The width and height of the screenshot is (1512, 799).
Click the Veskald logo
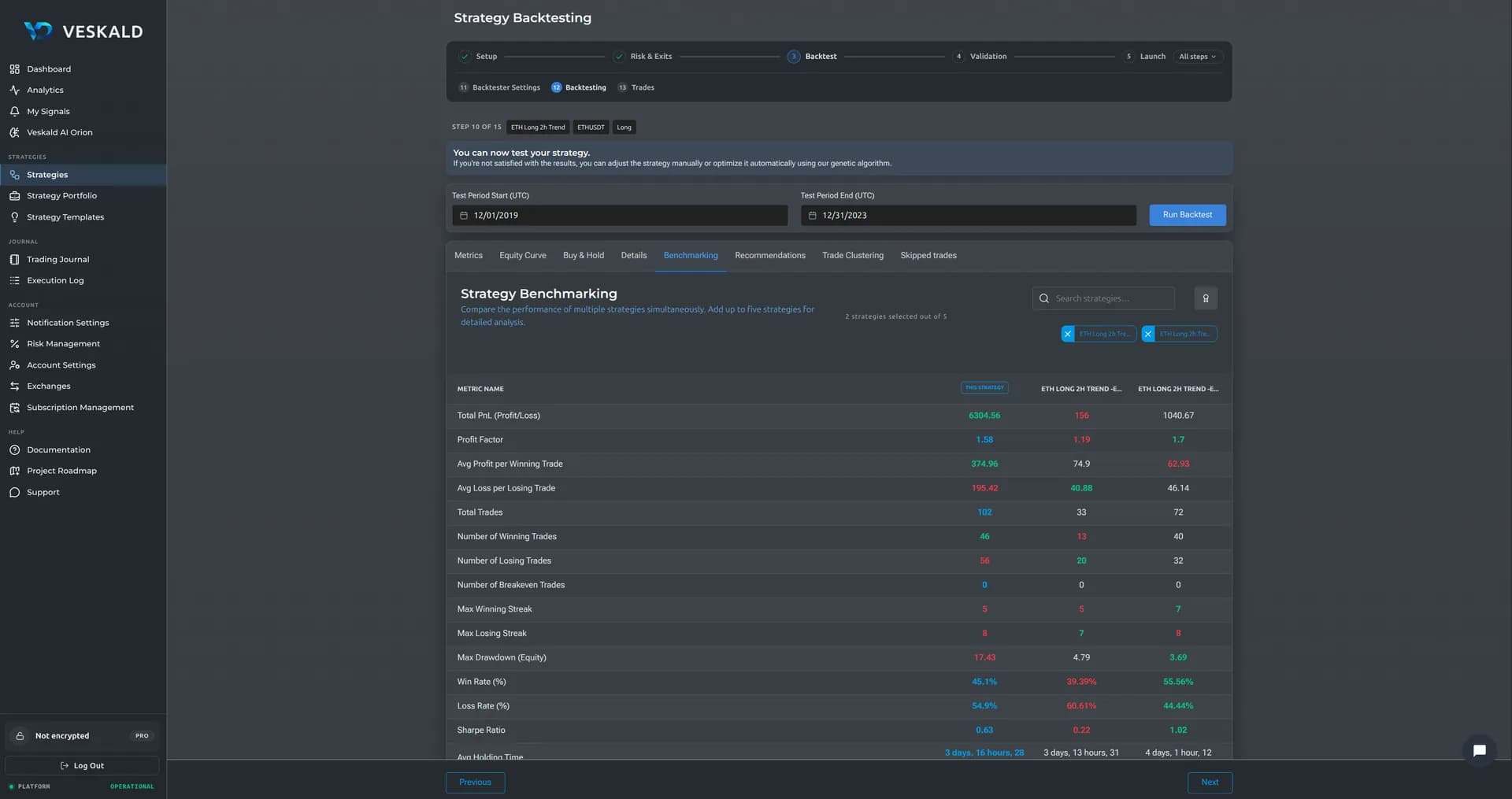pyautogui.click(x=83, y=31)
